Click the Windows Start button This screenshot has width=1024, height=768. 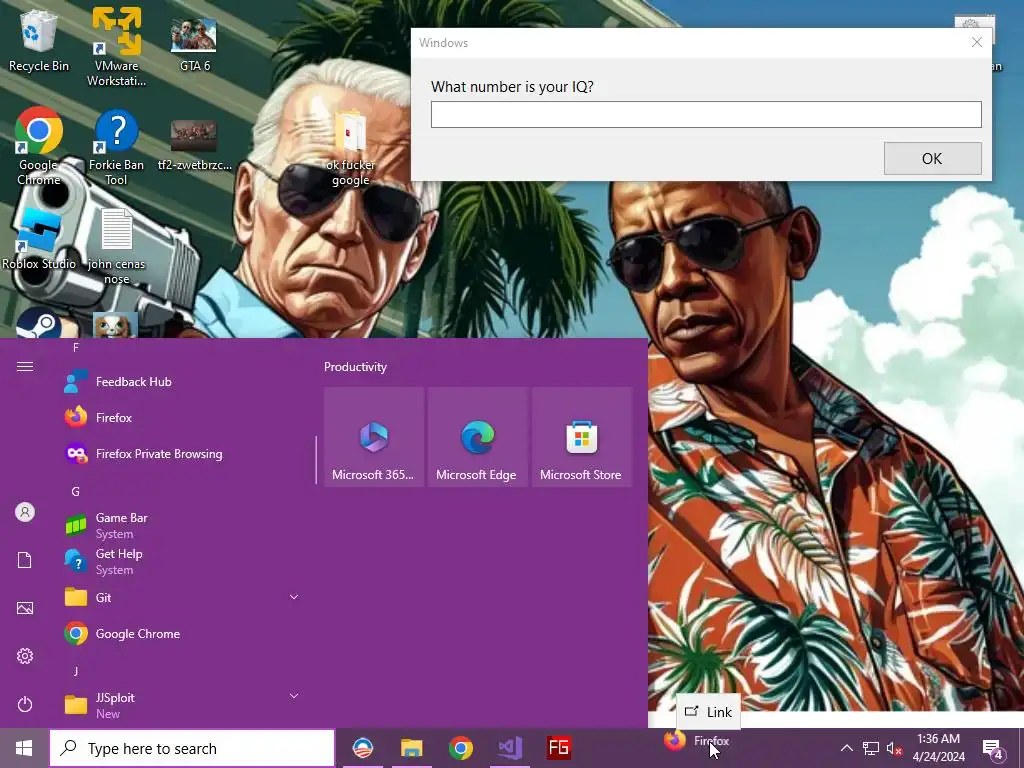pyautogui.click(x=24, y=748)
